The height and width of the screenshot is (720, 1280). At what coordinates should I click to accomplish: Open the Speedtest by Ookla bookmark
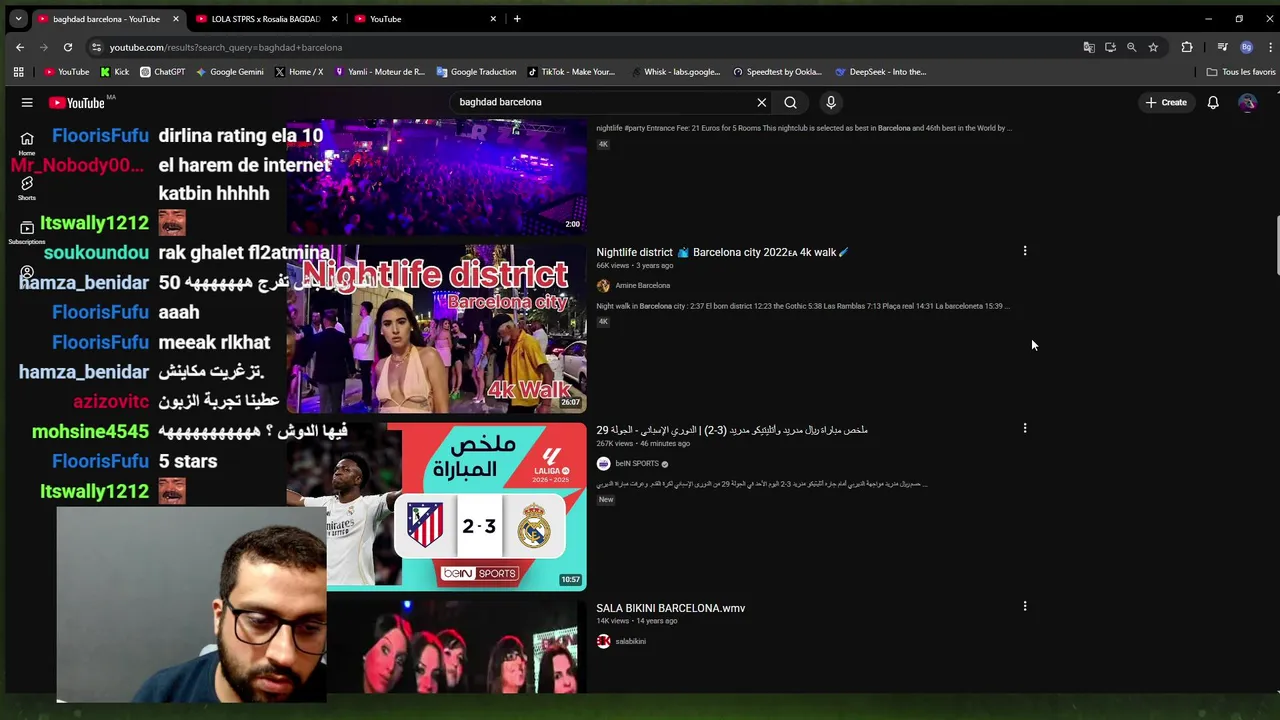coord(777,72)
